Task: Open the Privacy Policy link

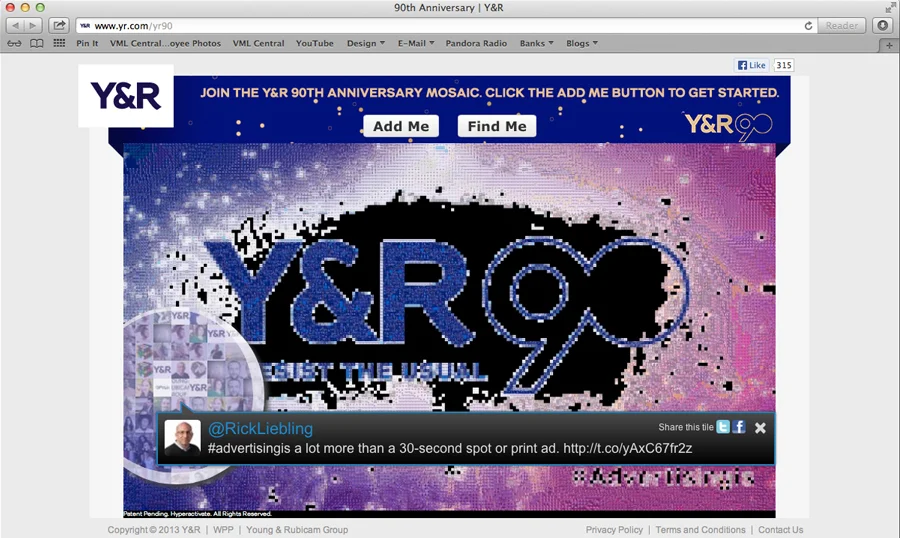Action: pos(614,529)
